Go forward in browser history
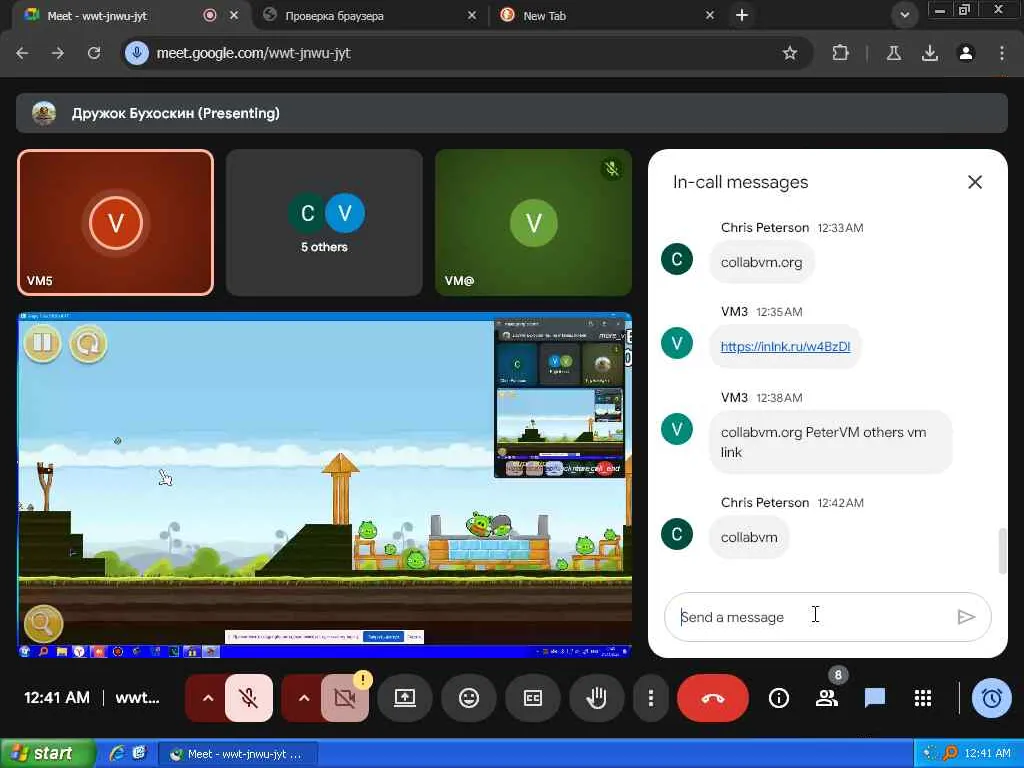This screenshot has height=768, width=1024. coord(58,54)
